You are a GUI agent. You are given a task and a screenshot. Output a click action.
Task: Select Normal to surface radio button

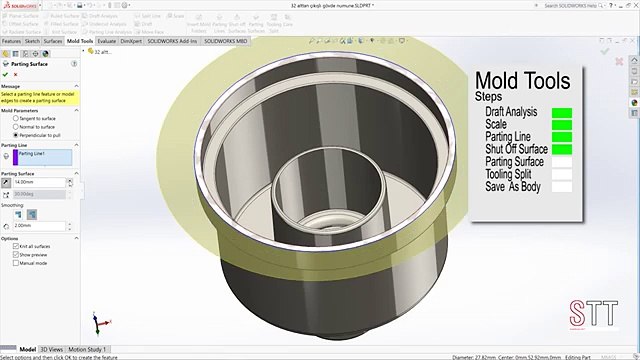click(x=16, y=127)
